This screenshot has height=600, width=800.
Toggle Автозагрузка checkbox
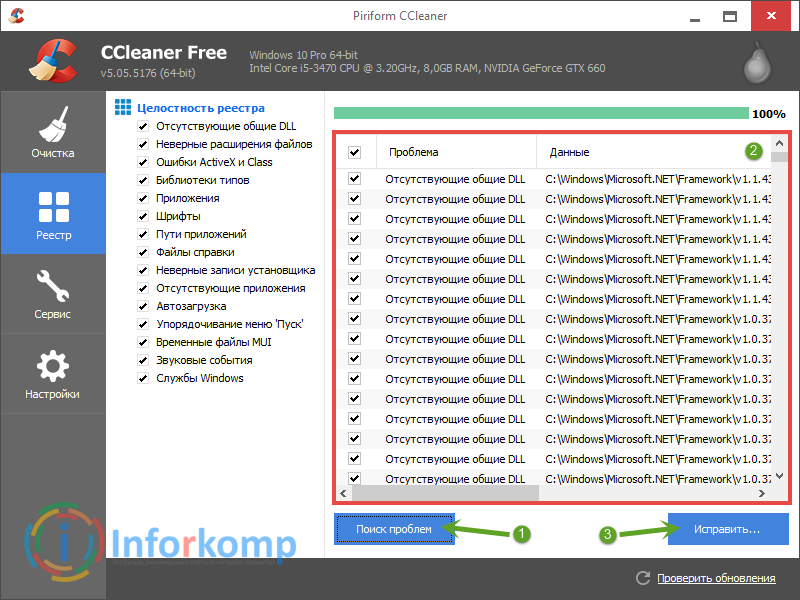tap(143, 306)
